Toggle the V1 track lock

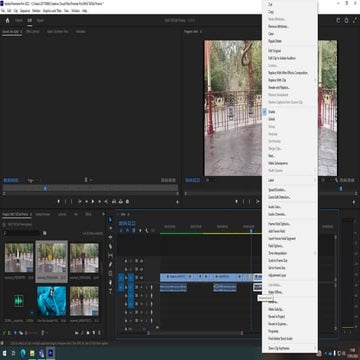coord(126,277)
